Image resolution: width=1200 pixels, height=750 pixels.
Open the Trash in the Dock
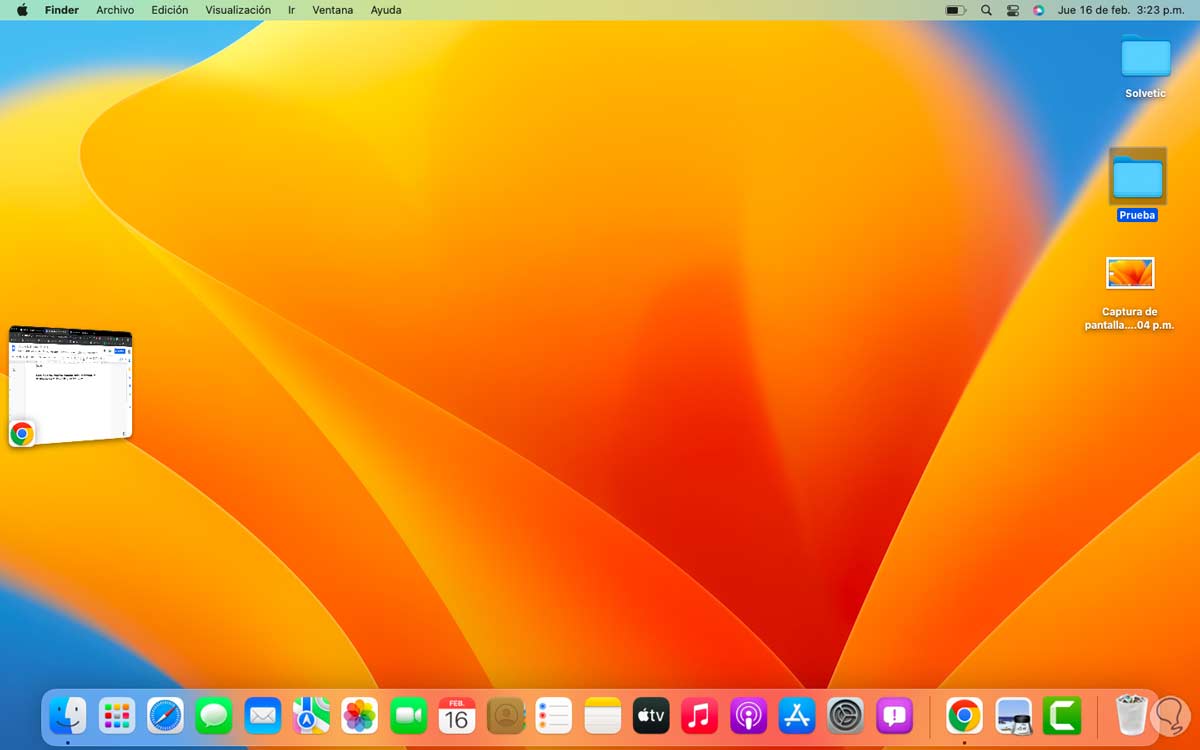click(x=1131, y=716)
